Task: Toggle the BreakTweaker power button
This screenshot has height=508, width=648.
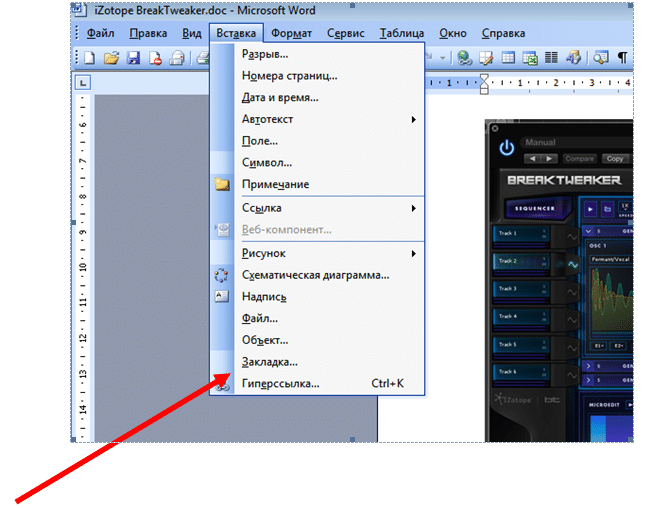Action: pyautogui.click(x=507, y=148)
